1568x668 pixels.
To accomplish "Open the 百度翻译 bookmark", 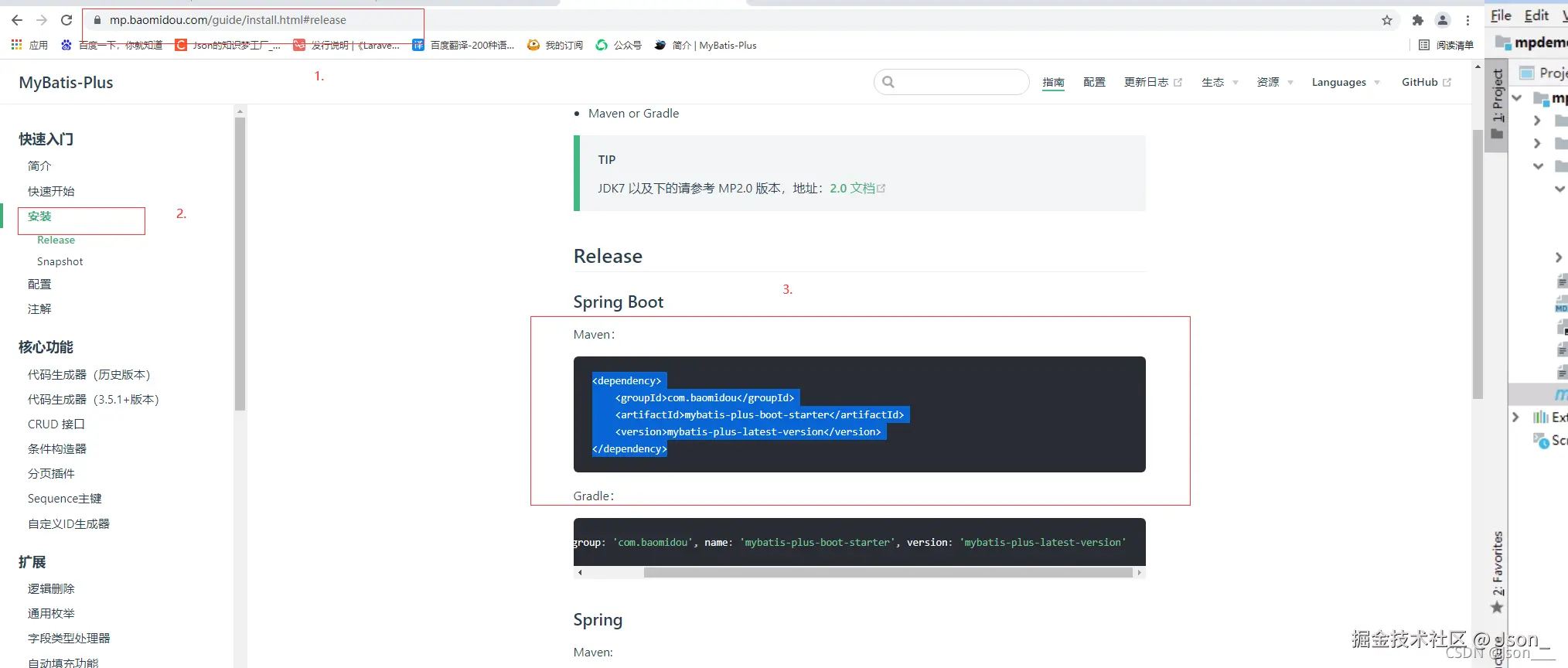I will [x=463, y=46].
